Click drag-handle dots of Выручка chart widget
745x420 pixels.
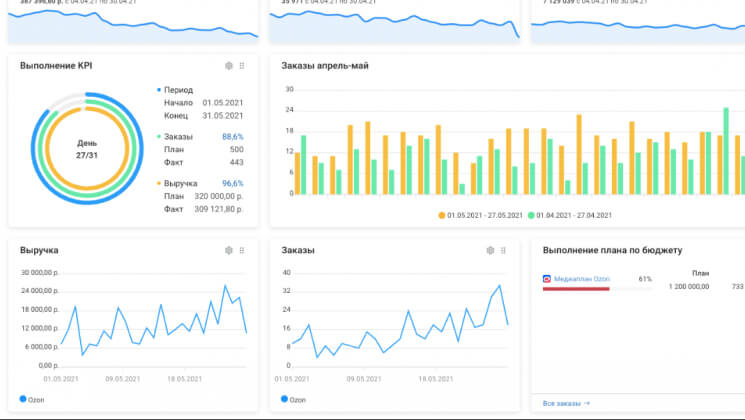tap(242, 250)
